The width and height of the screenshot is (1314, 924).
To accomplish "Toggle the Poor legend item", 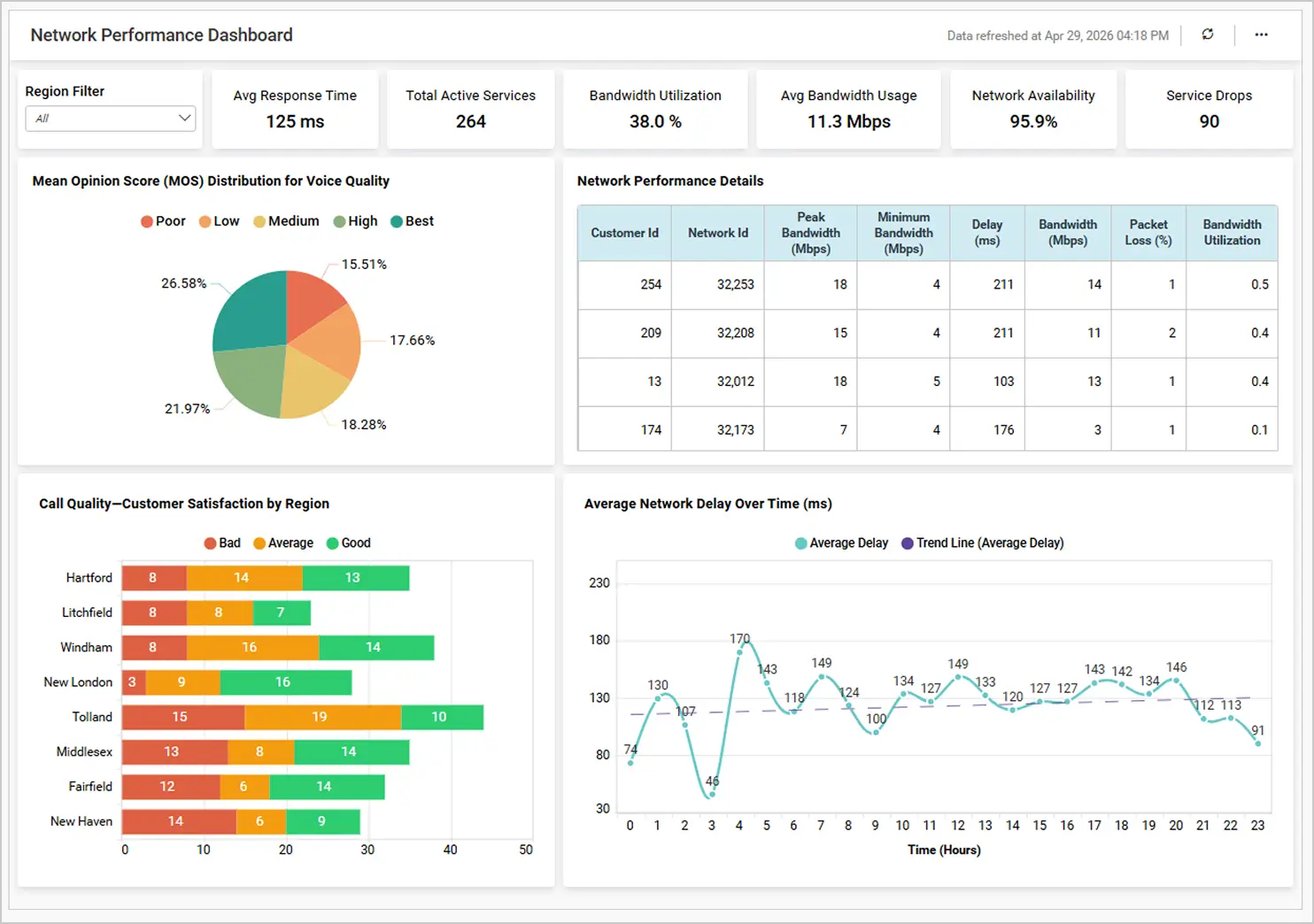I will tap(163, 221).
